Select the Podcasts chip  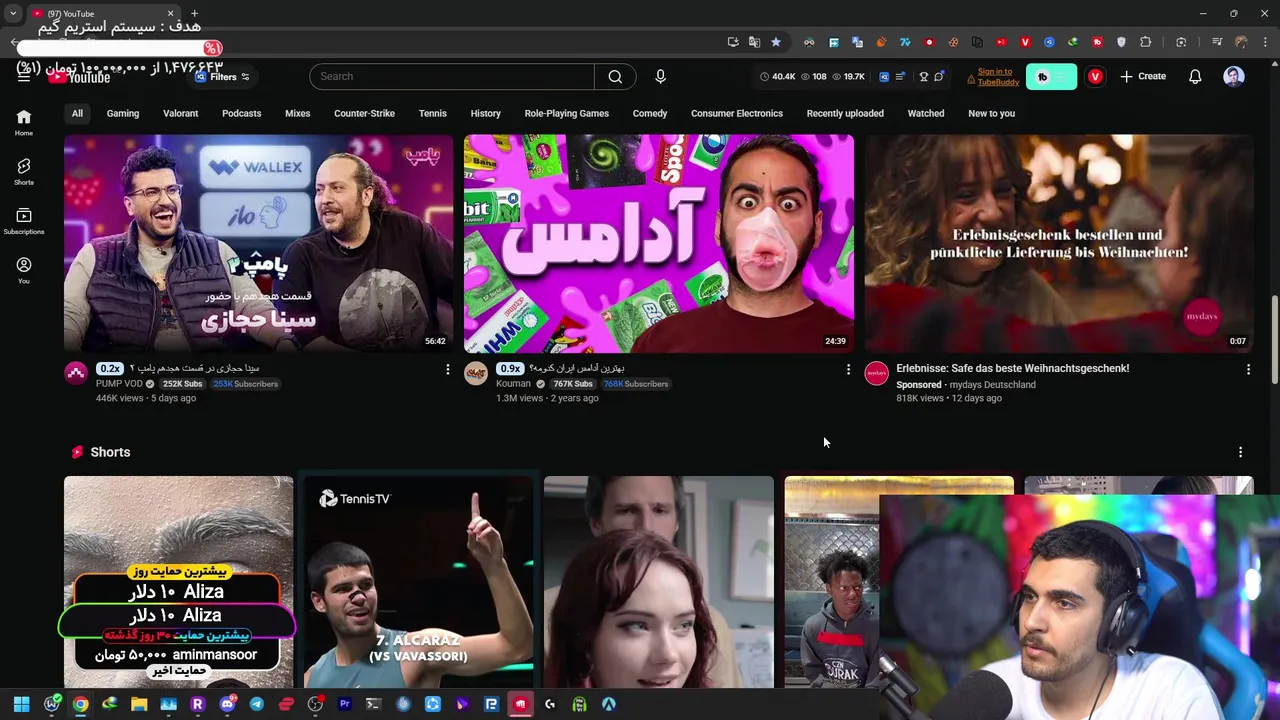tap(241, 113)
